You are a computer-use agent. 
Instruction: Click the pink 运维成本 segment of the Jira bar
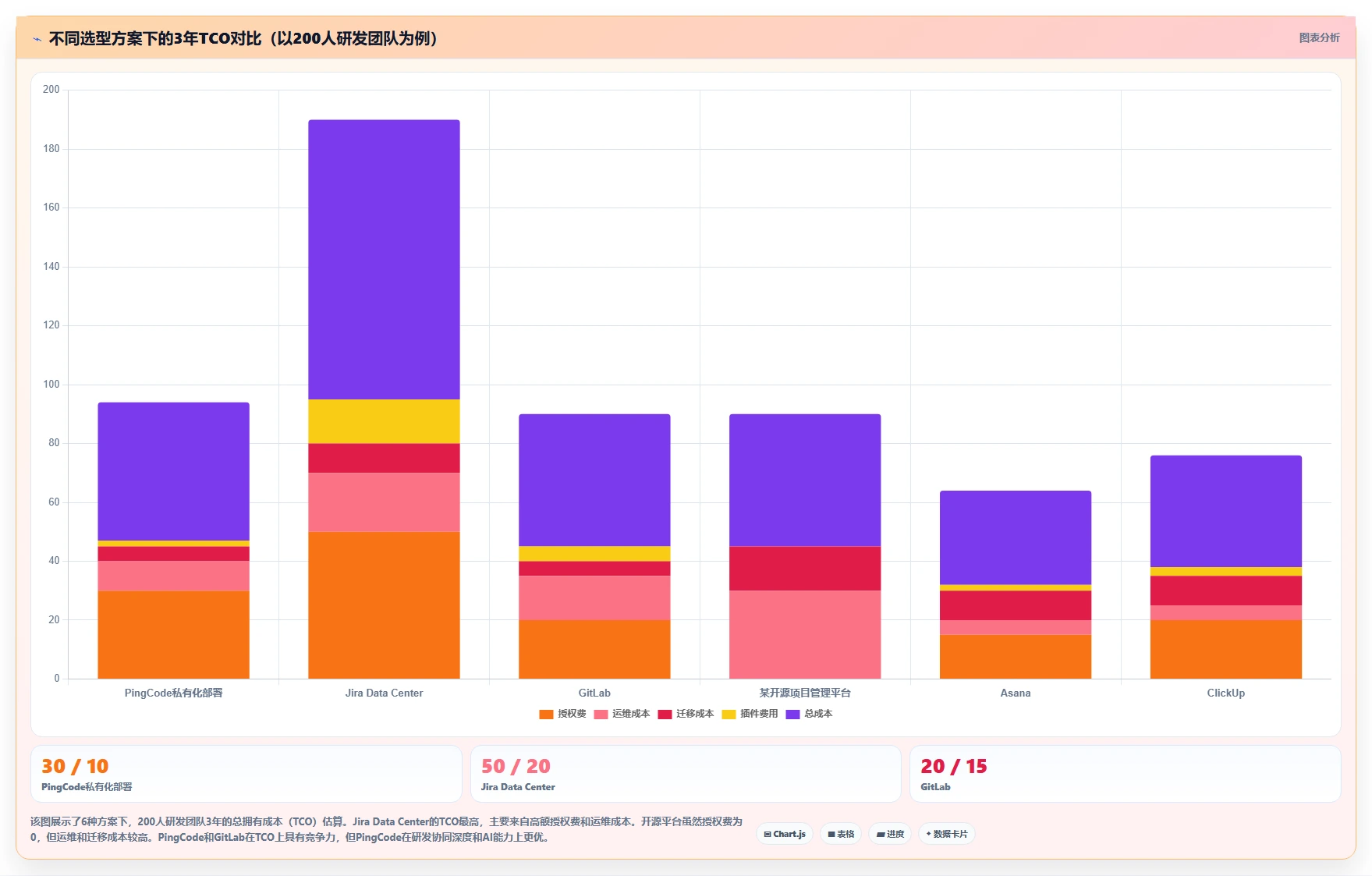coord(384,502)
